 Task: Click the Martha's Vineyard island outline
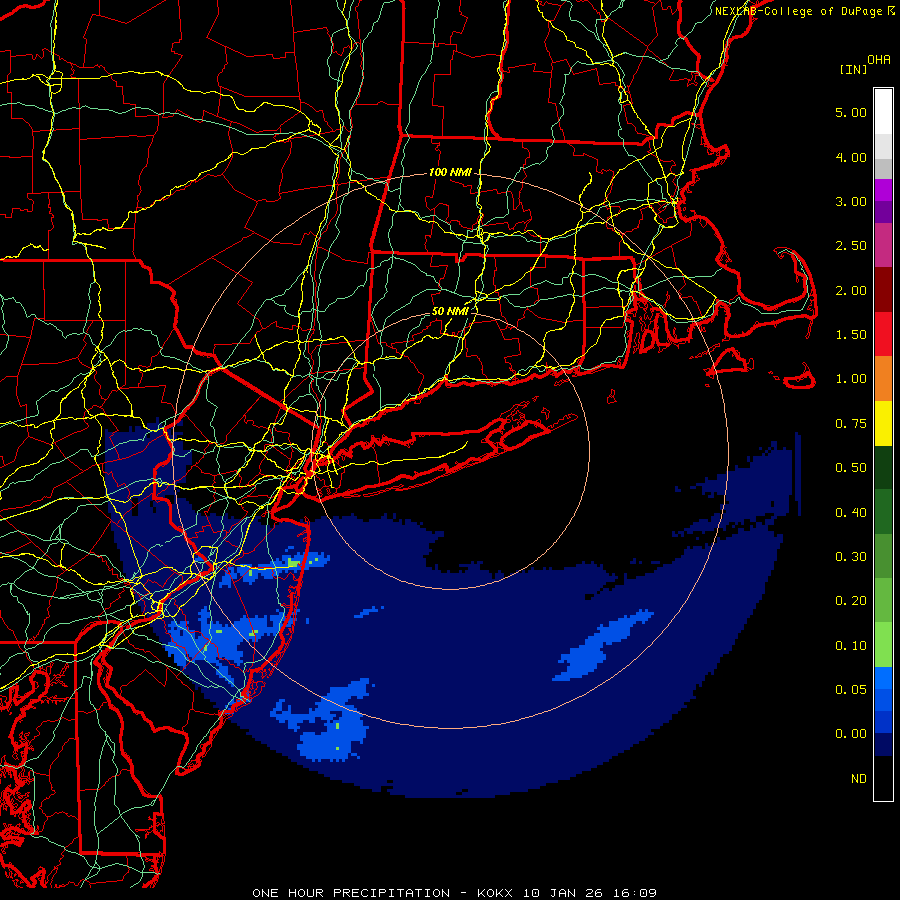(x=732, y=363)
